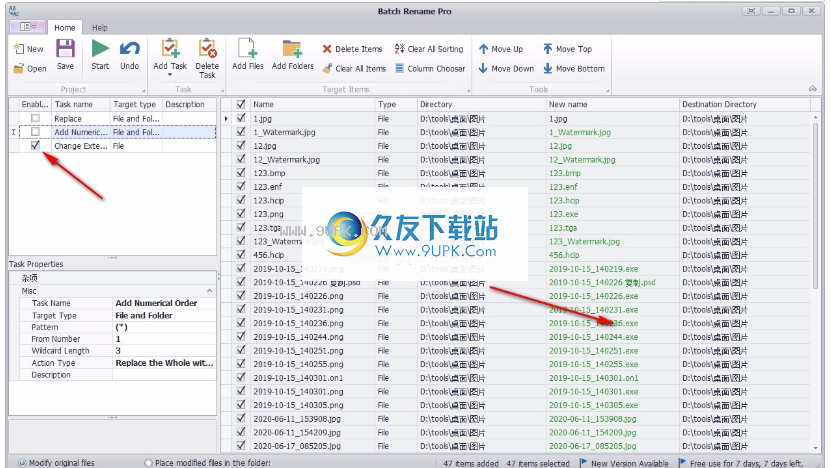
Task: Move the selected item down
Action: coord(506,68)
